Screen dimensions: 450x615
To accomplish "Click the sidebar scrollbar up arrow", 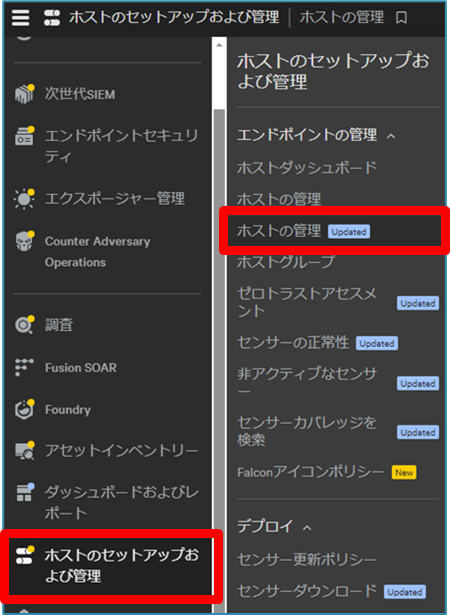I will pos(219,45).
